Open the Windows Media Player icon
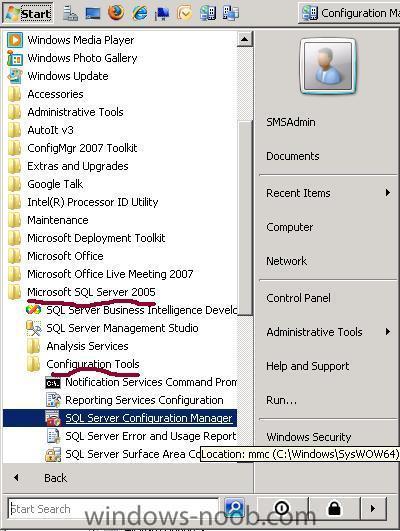This screenshot has width=400, height=531. click(15, 40)
